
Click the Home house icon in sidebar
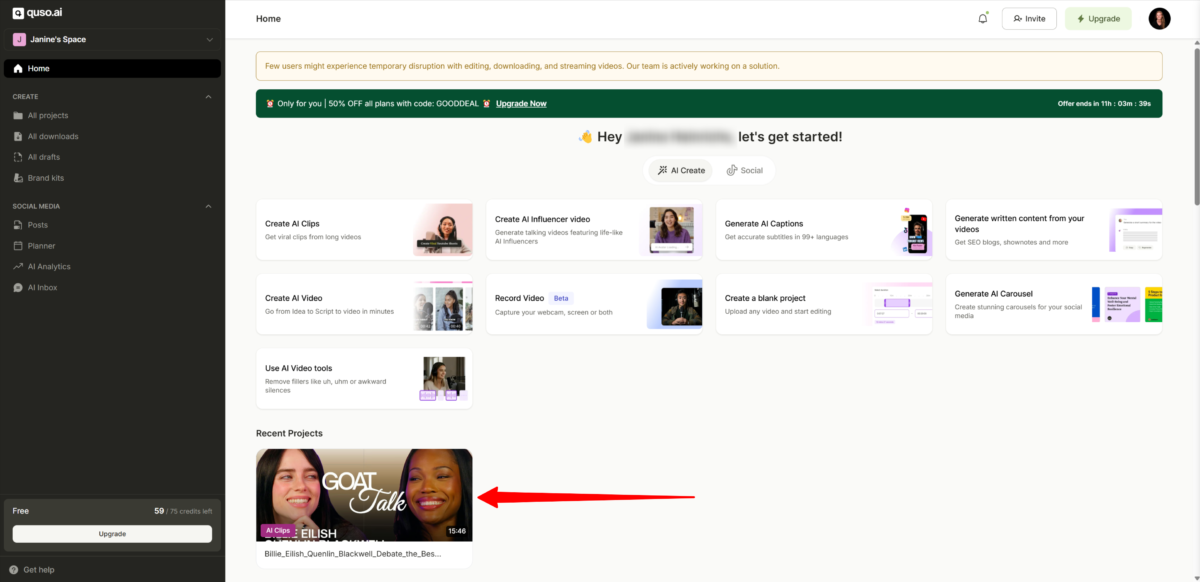tap(18, 69)
